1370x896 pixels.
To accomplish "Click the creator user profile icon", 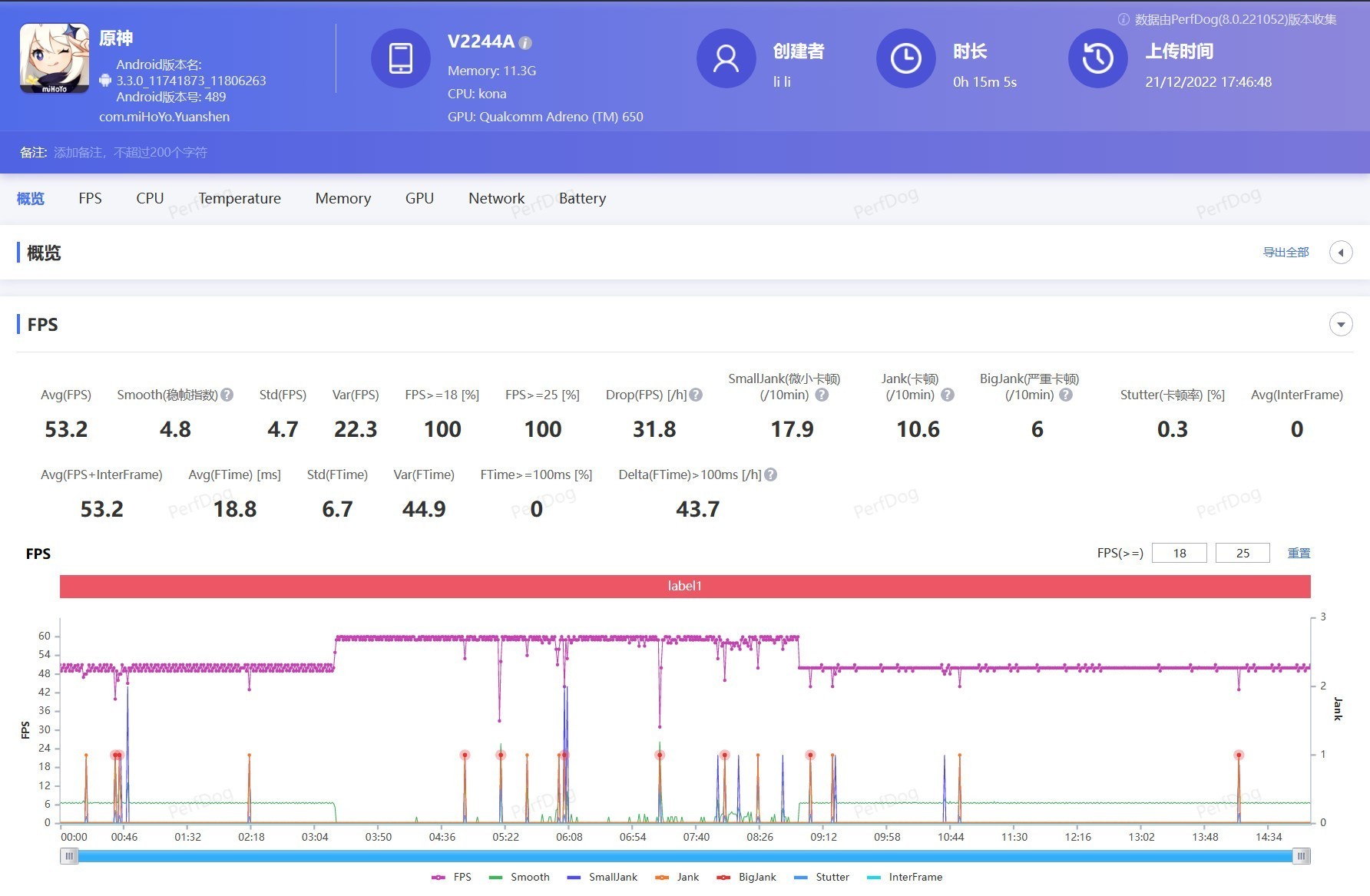I will click(x=726, y=58).
